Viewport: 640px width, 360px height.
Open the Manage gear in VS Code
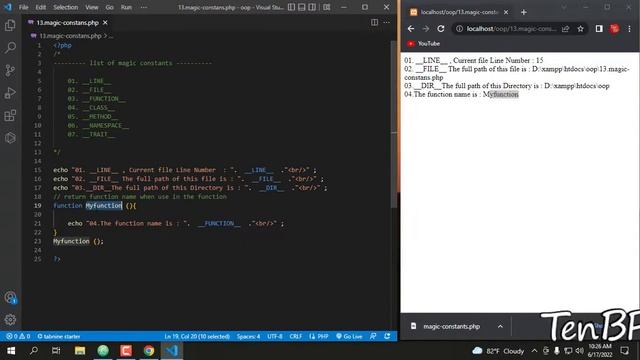tap(10, 320)
